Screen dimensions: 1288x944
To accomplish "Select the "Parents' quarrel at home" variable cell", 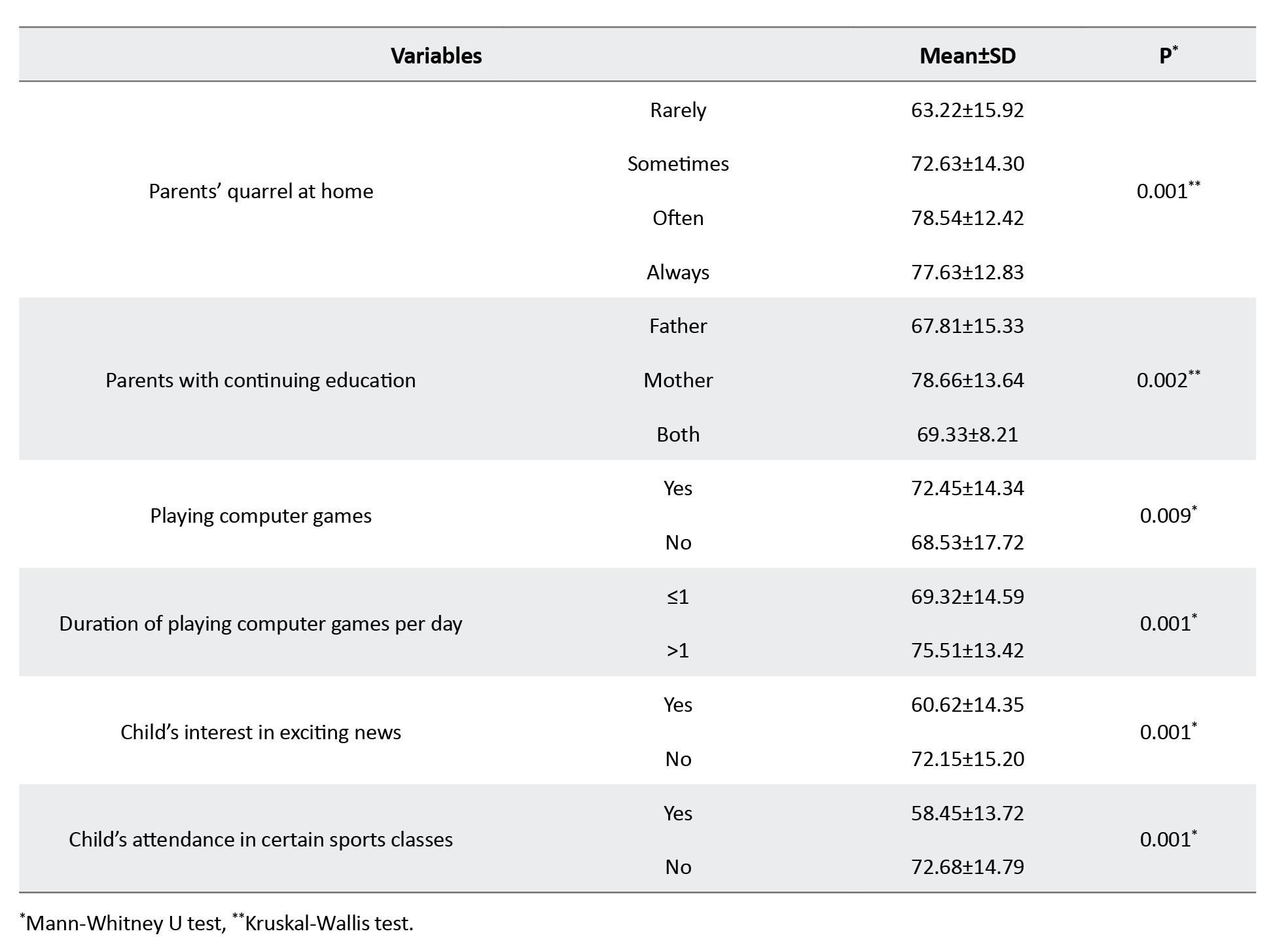I will [261, 191].
